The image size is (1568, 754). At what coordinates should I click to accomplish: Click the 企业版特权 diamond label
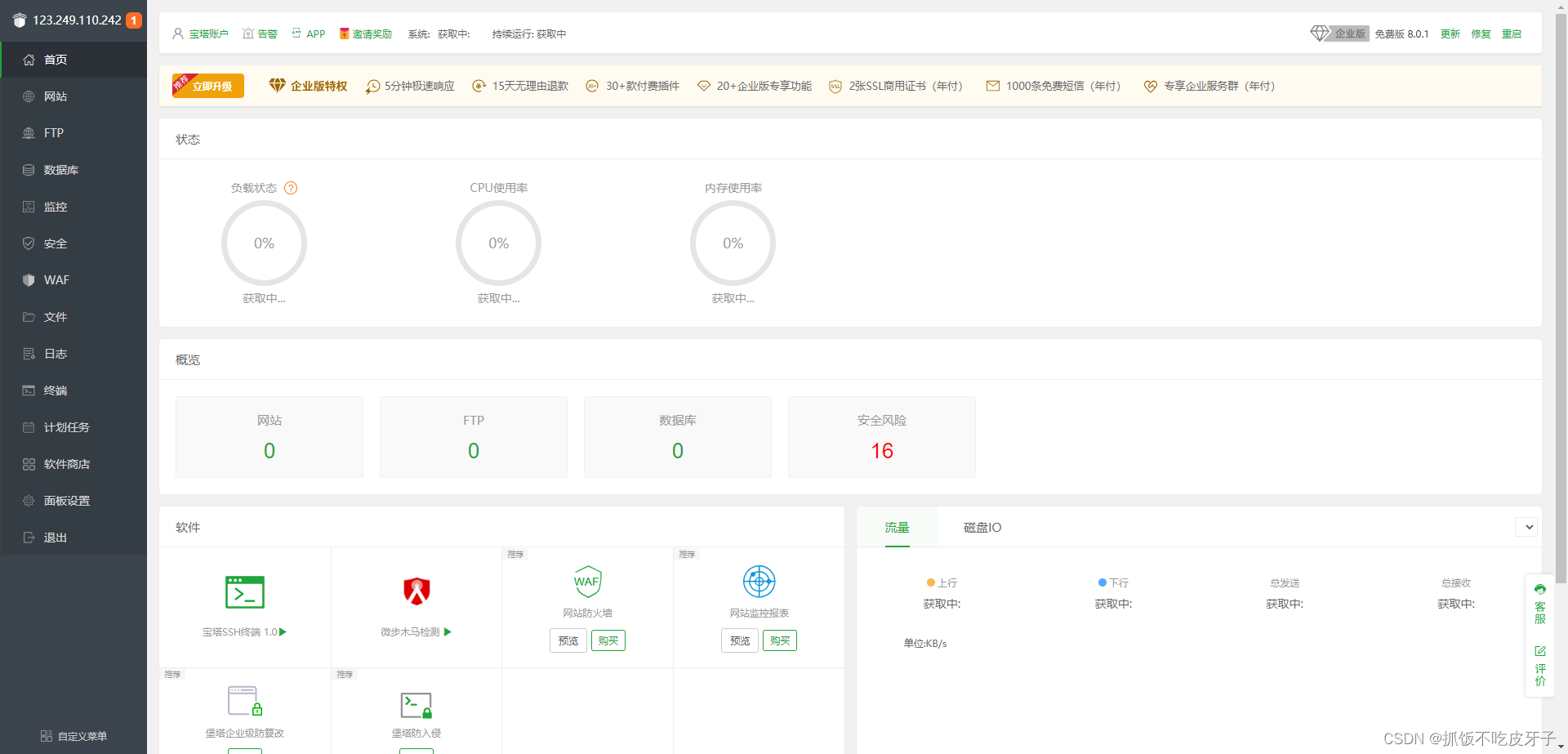tap(308, 86)
